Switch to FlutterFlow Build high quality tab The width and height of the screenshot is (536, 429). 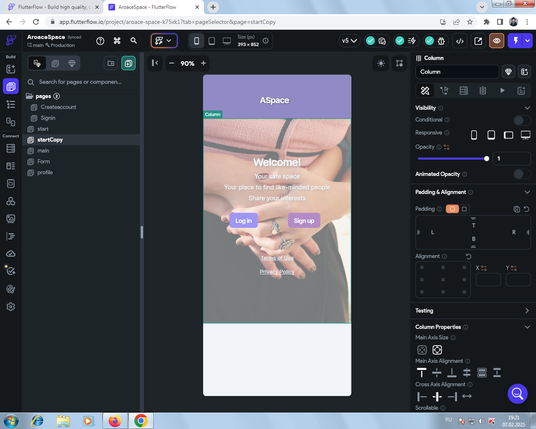coord(54,7)
